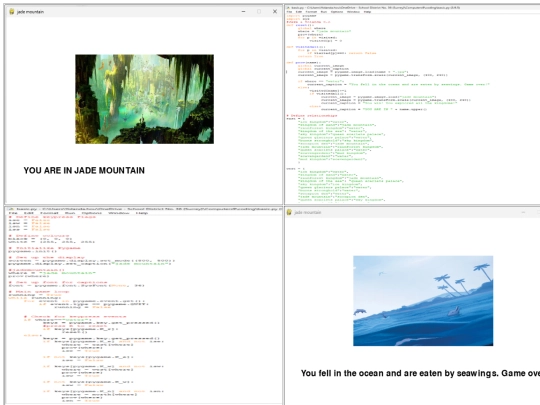Viewport: 540px width, 405px height.
Task: Click the file path title of the lower IDLE editor
Action: (x=149, y=209)
